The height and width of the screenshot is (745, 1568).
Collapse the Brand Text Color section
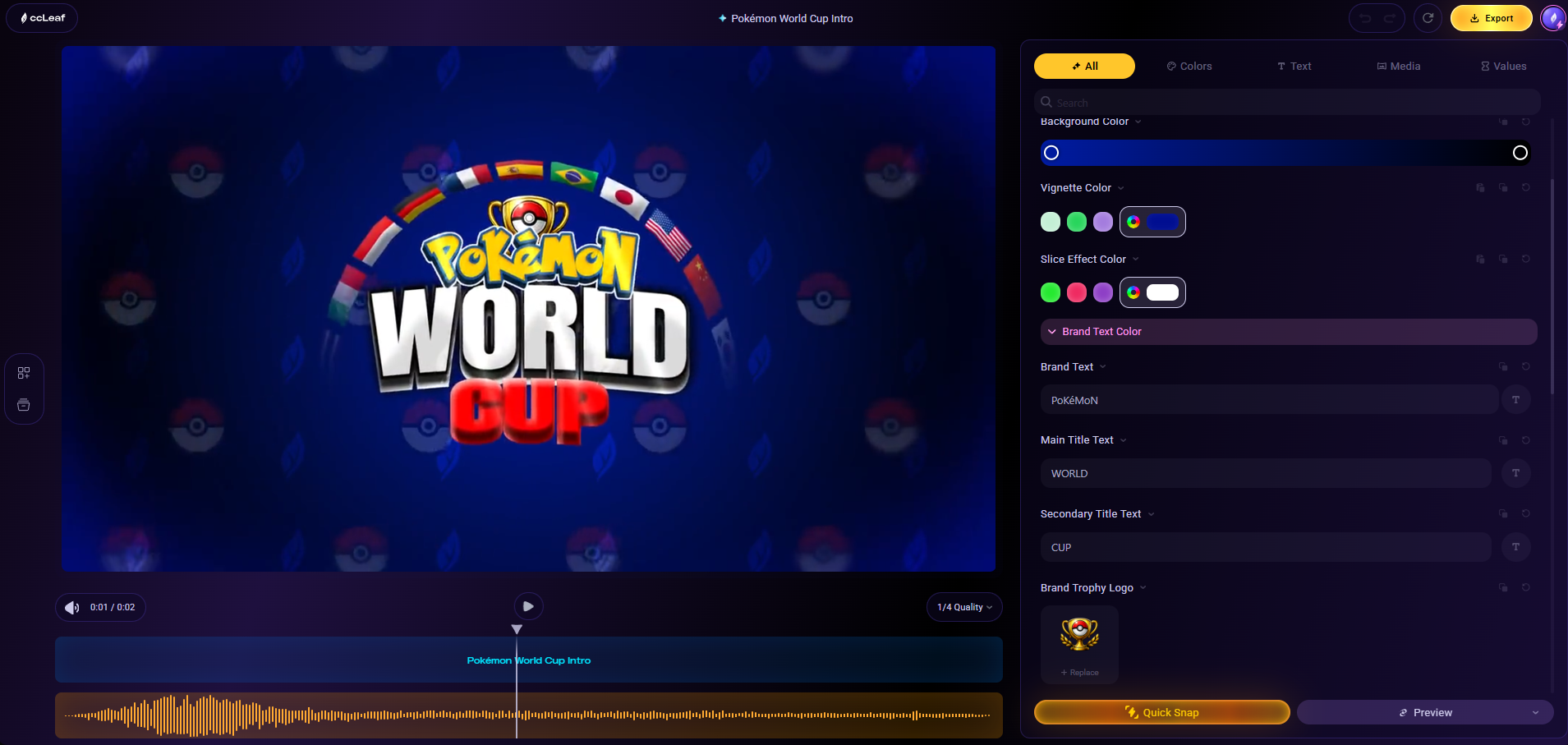point(1289,332)
